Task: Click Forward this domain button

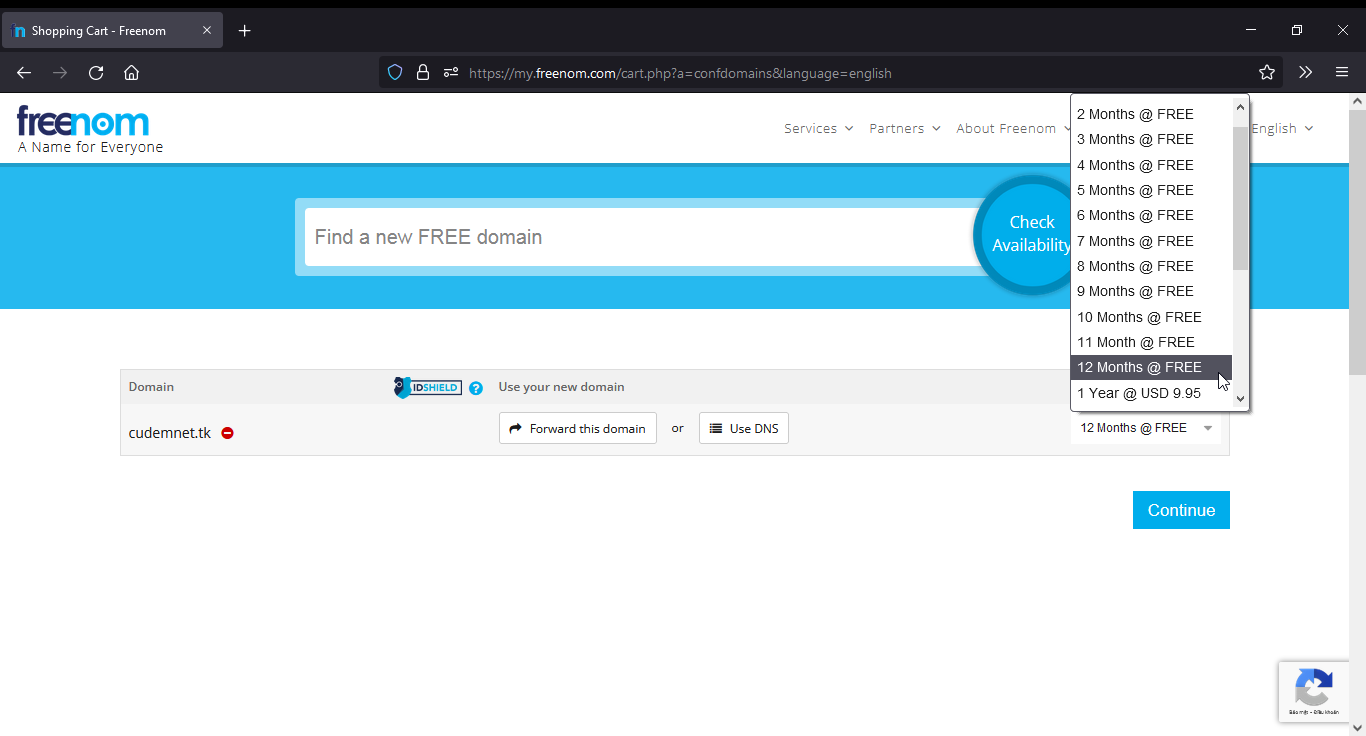Action: 578,428
